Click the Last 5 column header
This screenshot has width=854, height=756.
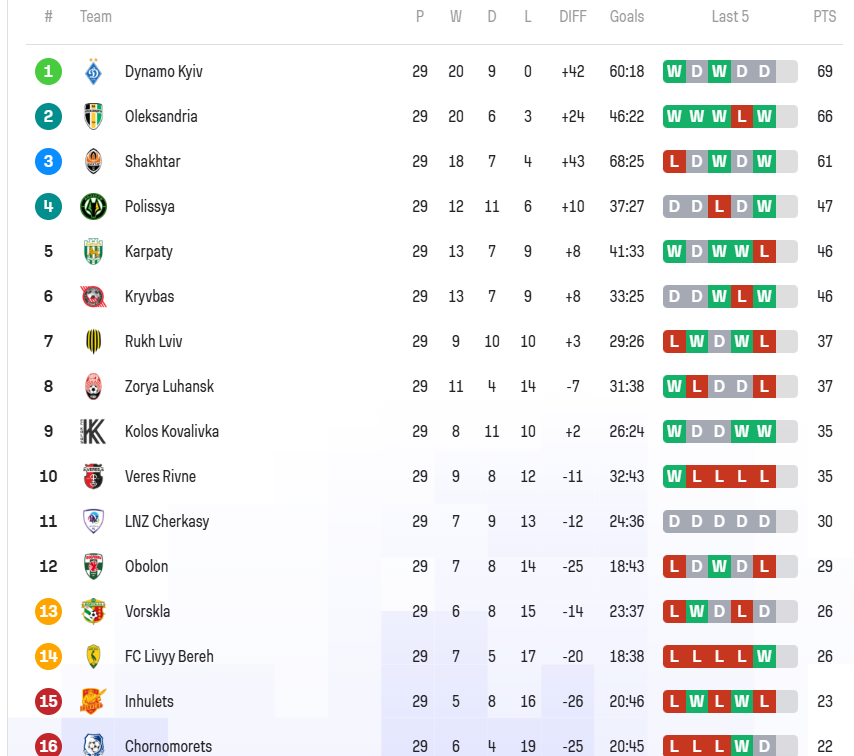(730, 16)
